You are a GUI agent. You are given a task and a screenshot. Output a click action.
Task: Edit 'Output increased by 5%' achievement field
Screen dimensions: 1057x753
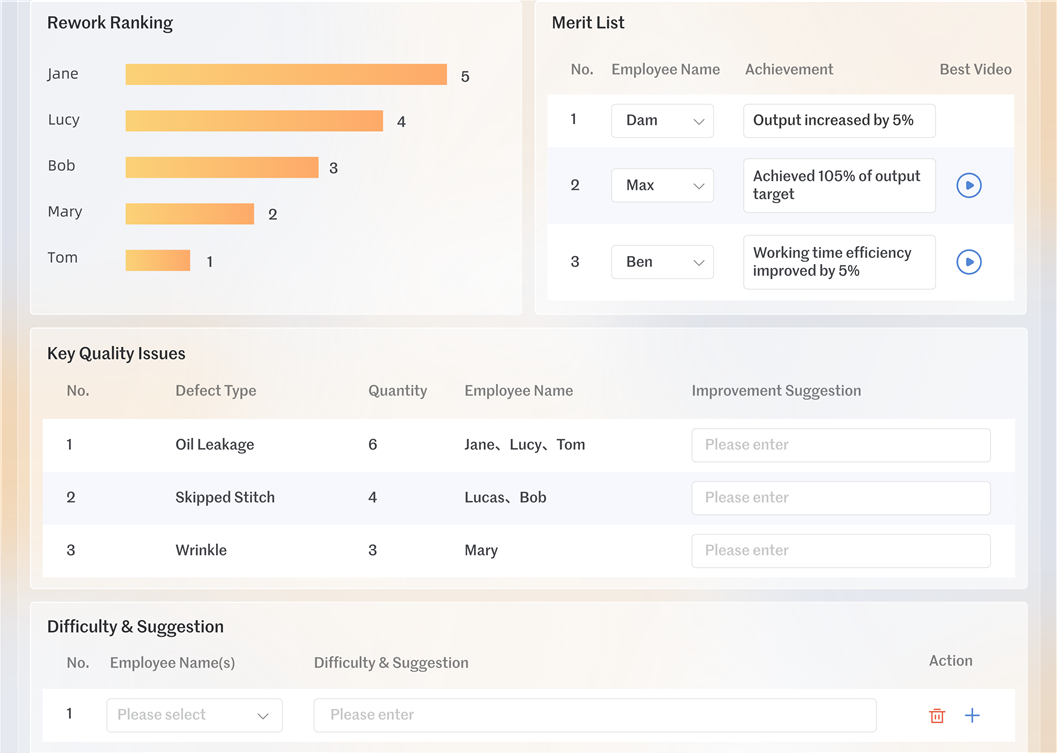tap(838, 121)
